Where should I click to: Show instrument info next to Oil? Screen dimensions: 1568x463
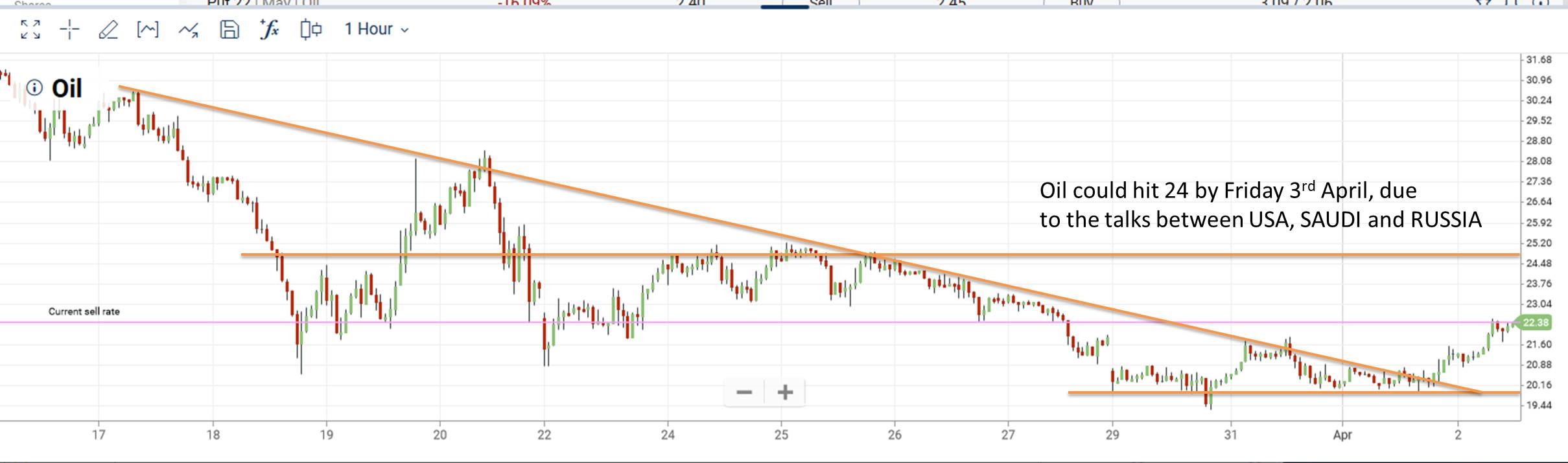click(x=34, y=87)
